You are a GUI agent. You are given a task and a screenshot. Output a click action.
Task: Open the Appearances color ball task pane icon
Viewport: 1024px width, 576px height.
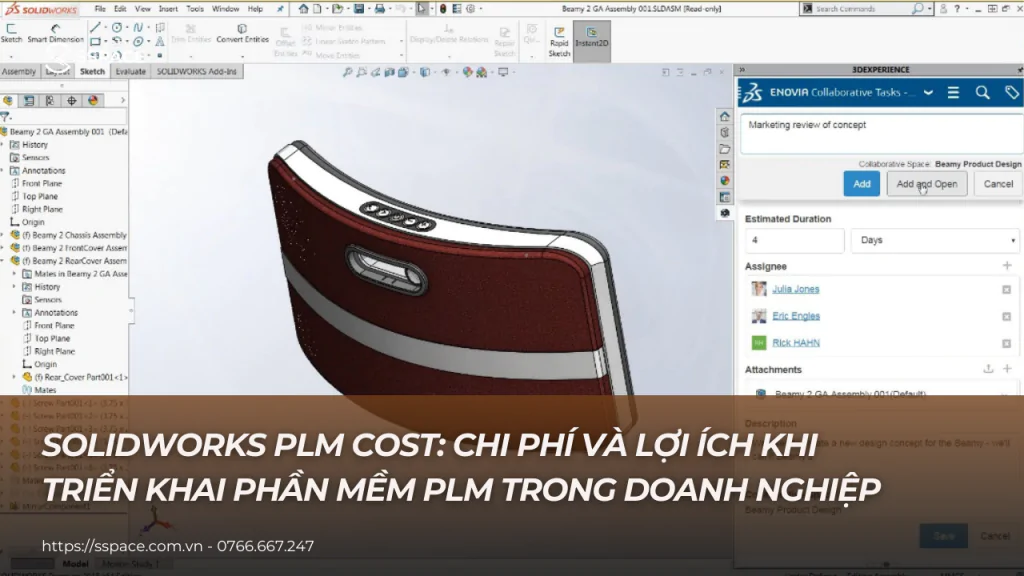click(724, 181)
